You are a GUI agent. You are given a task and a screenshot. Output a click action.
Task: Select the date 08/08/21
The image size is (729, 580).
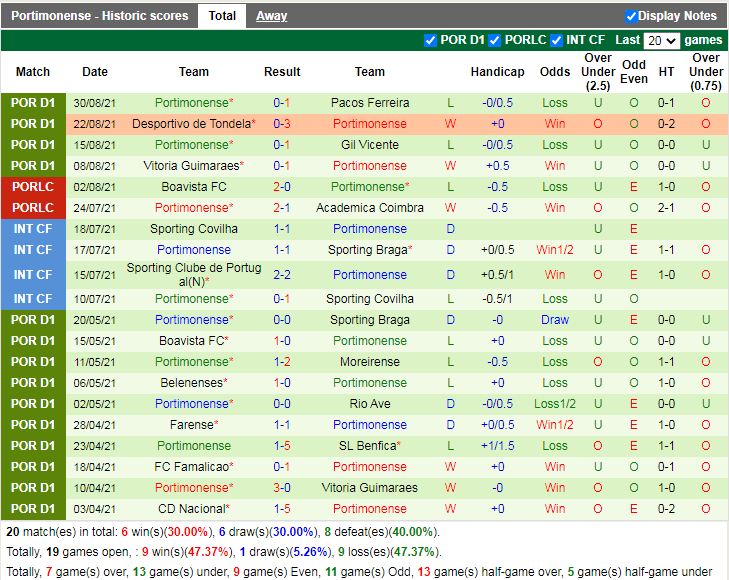(94, 165)
